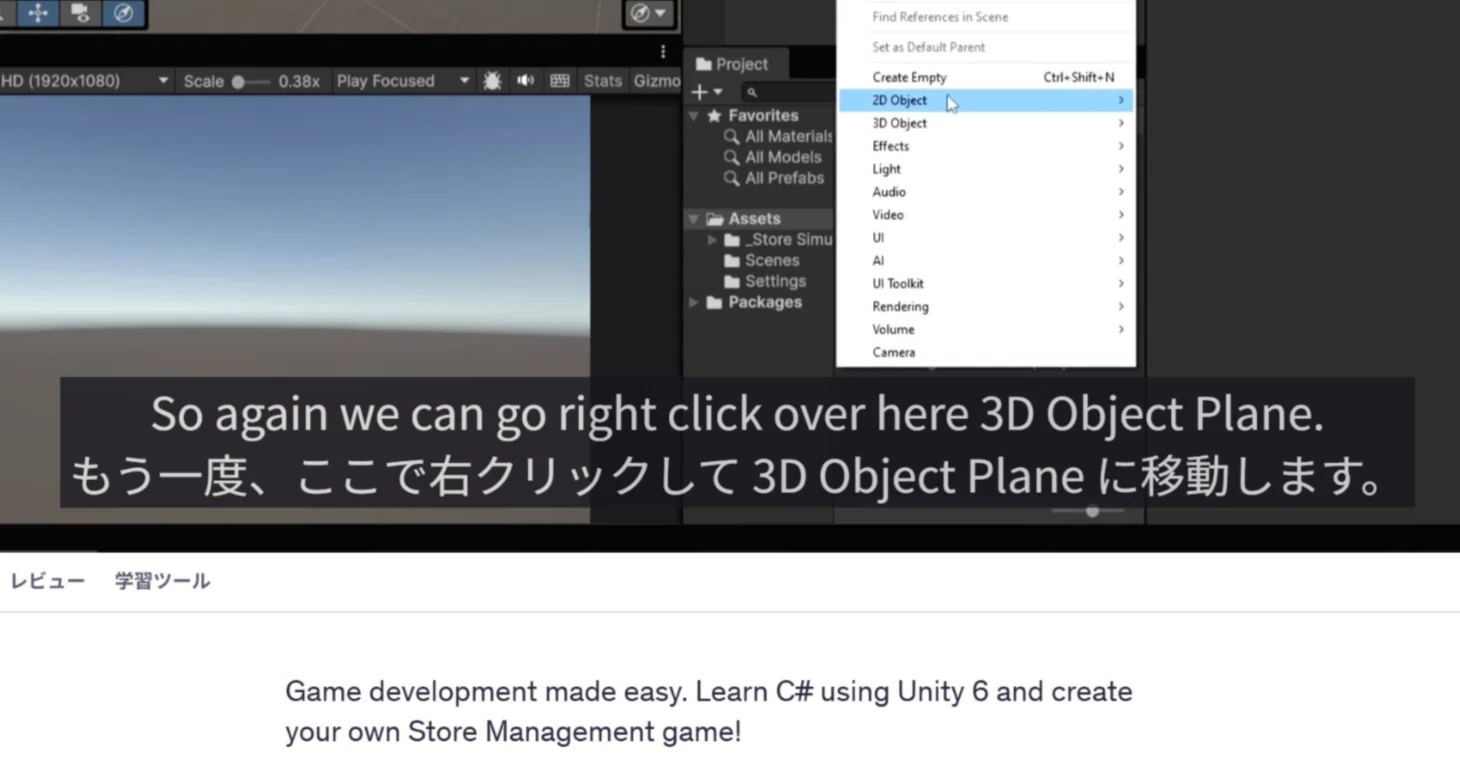Open the Game view three-dot options menu
The width and height of the screenshot is (1460, 764).
pyautogui.click(x=663, y=51)
